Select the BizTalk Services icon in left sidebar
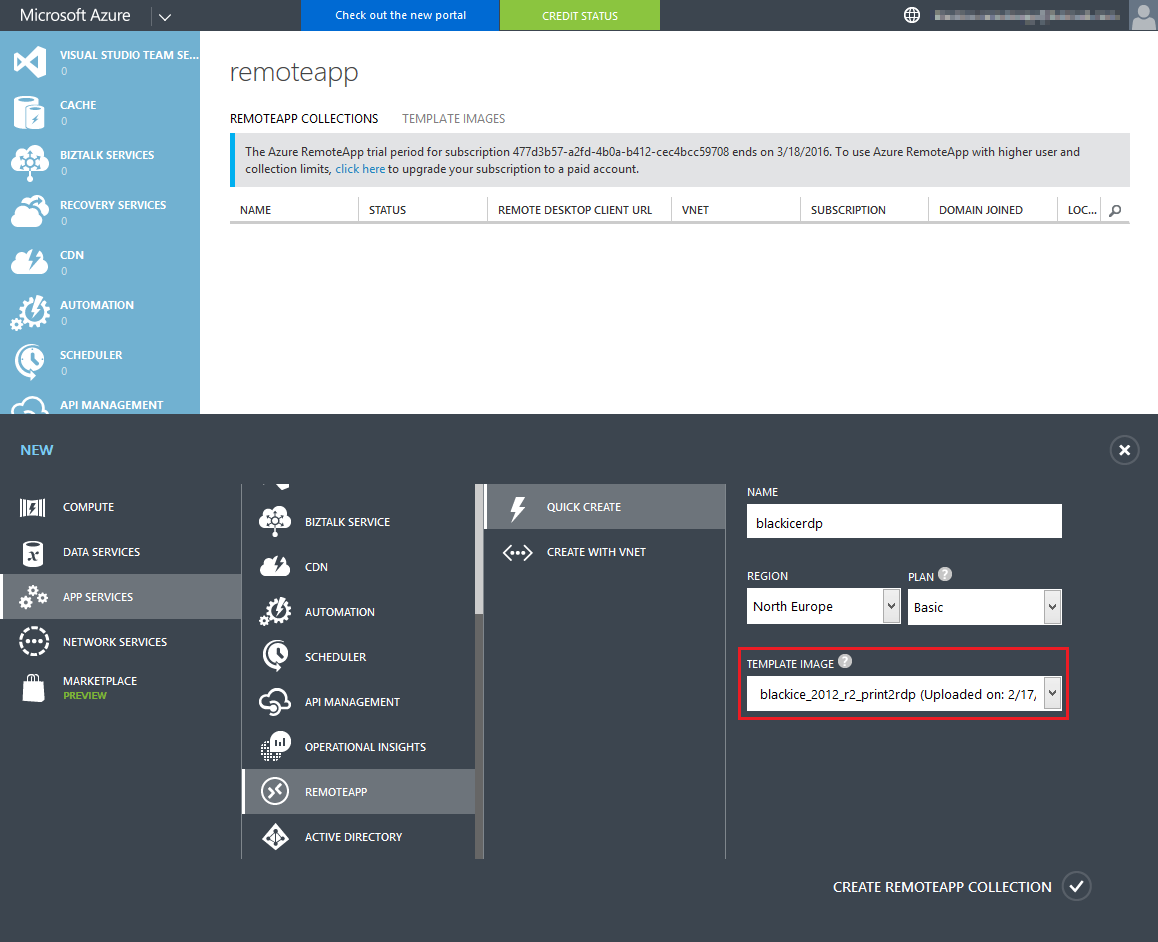Image resolution: width=1158 pixels, height=942 pixels. pos(30,162)
